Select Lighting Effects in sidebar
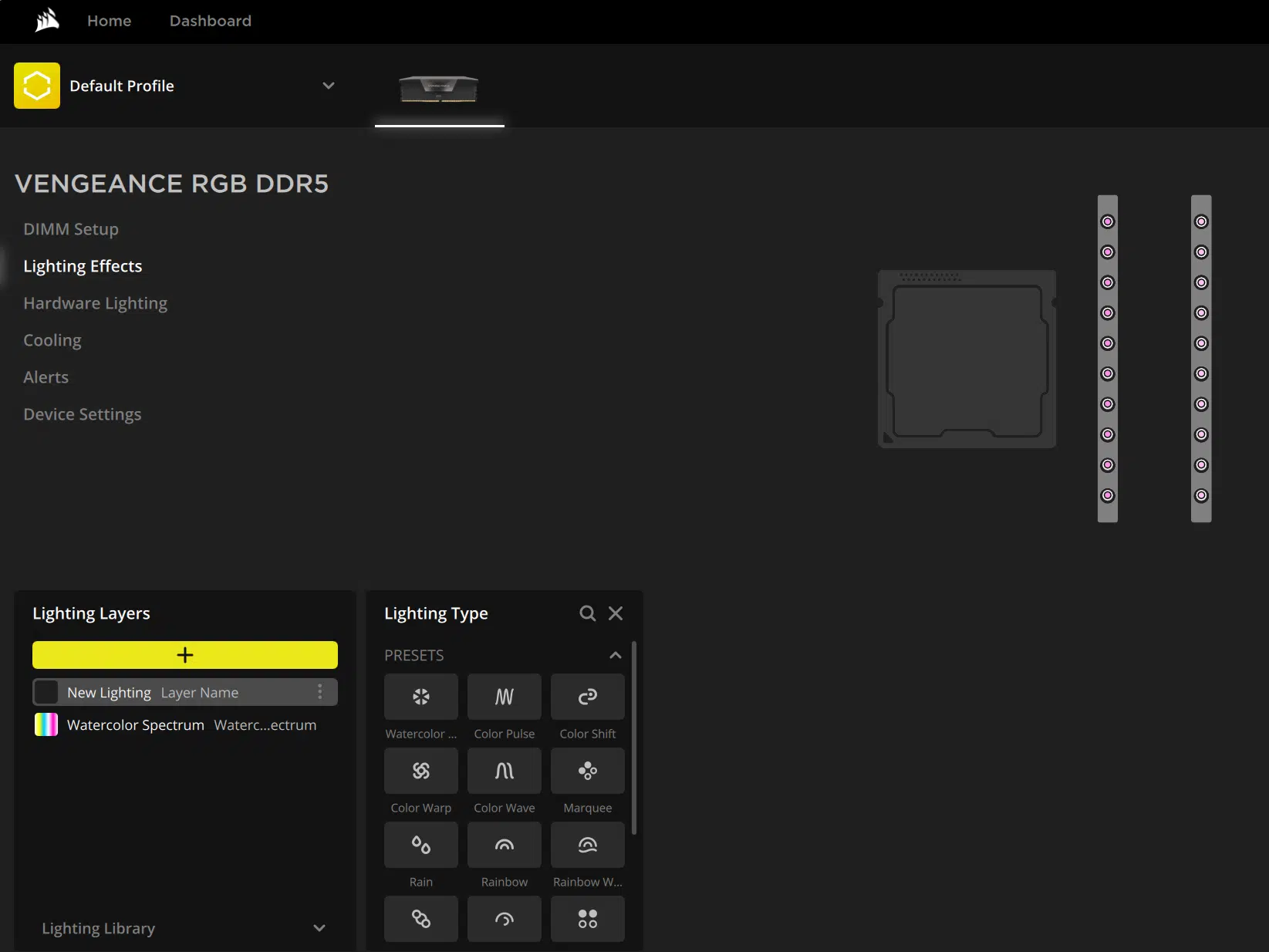 pos(83,266)
